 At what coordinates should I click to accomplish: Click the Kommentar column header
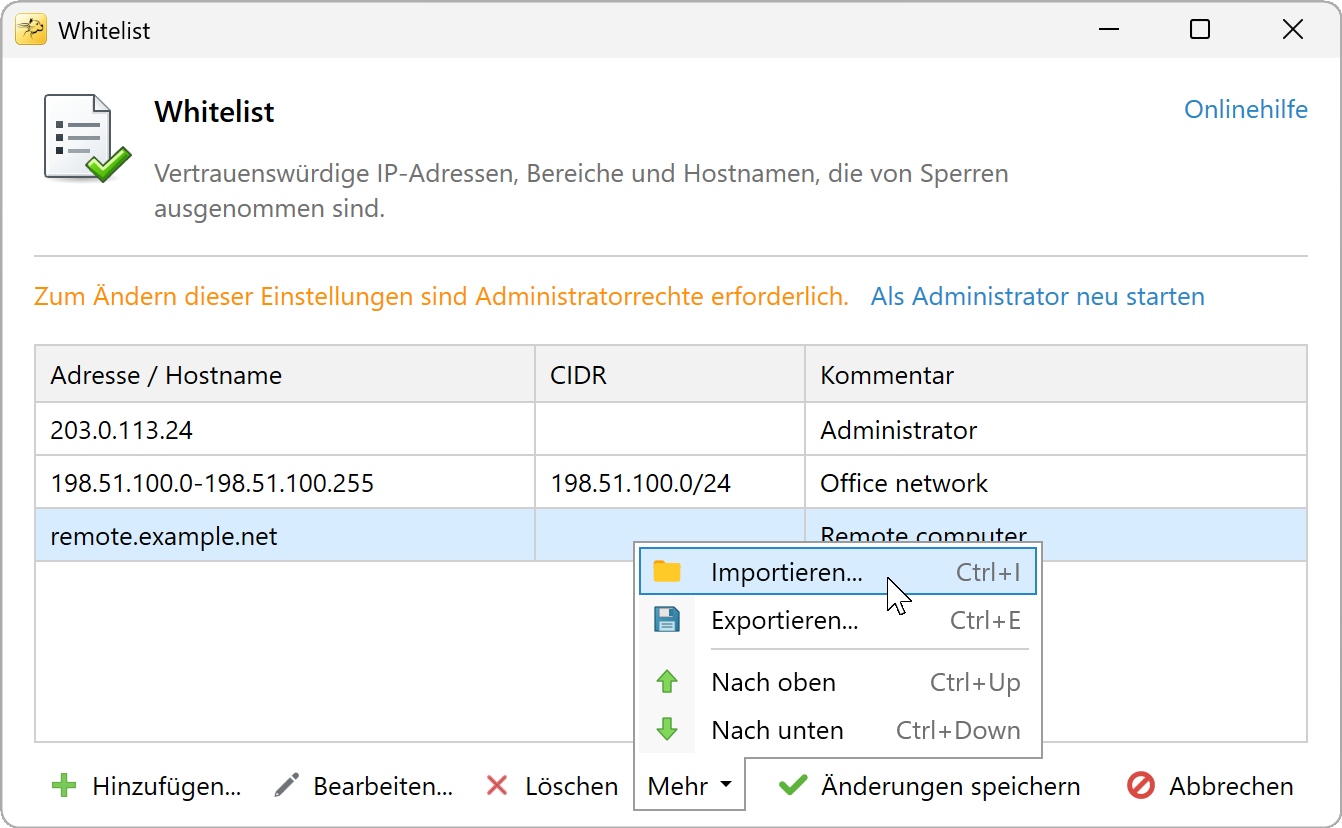click(1056, 375)
